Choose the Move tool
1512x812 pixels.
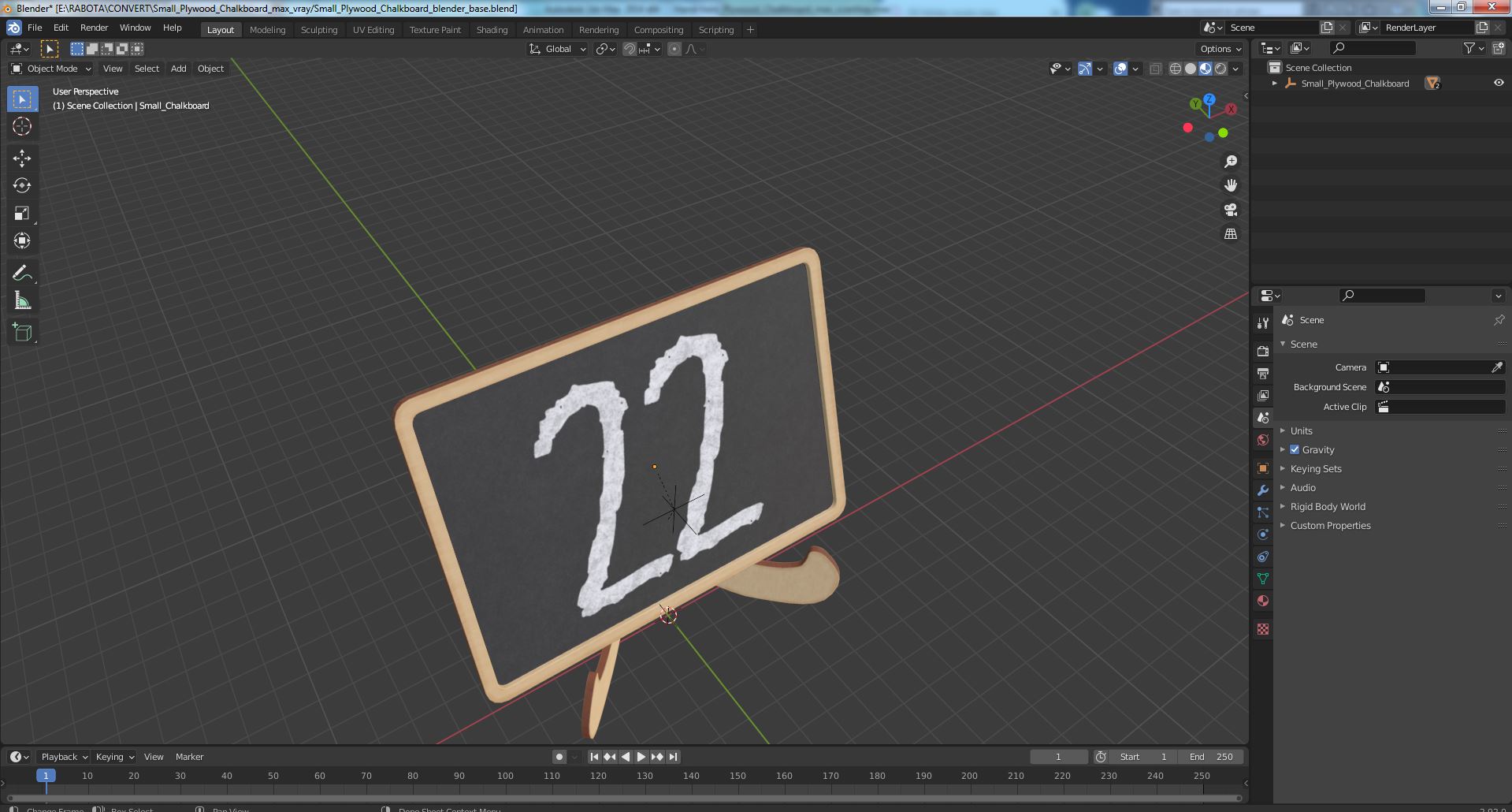pyautogui.click(x=22, y=158)
